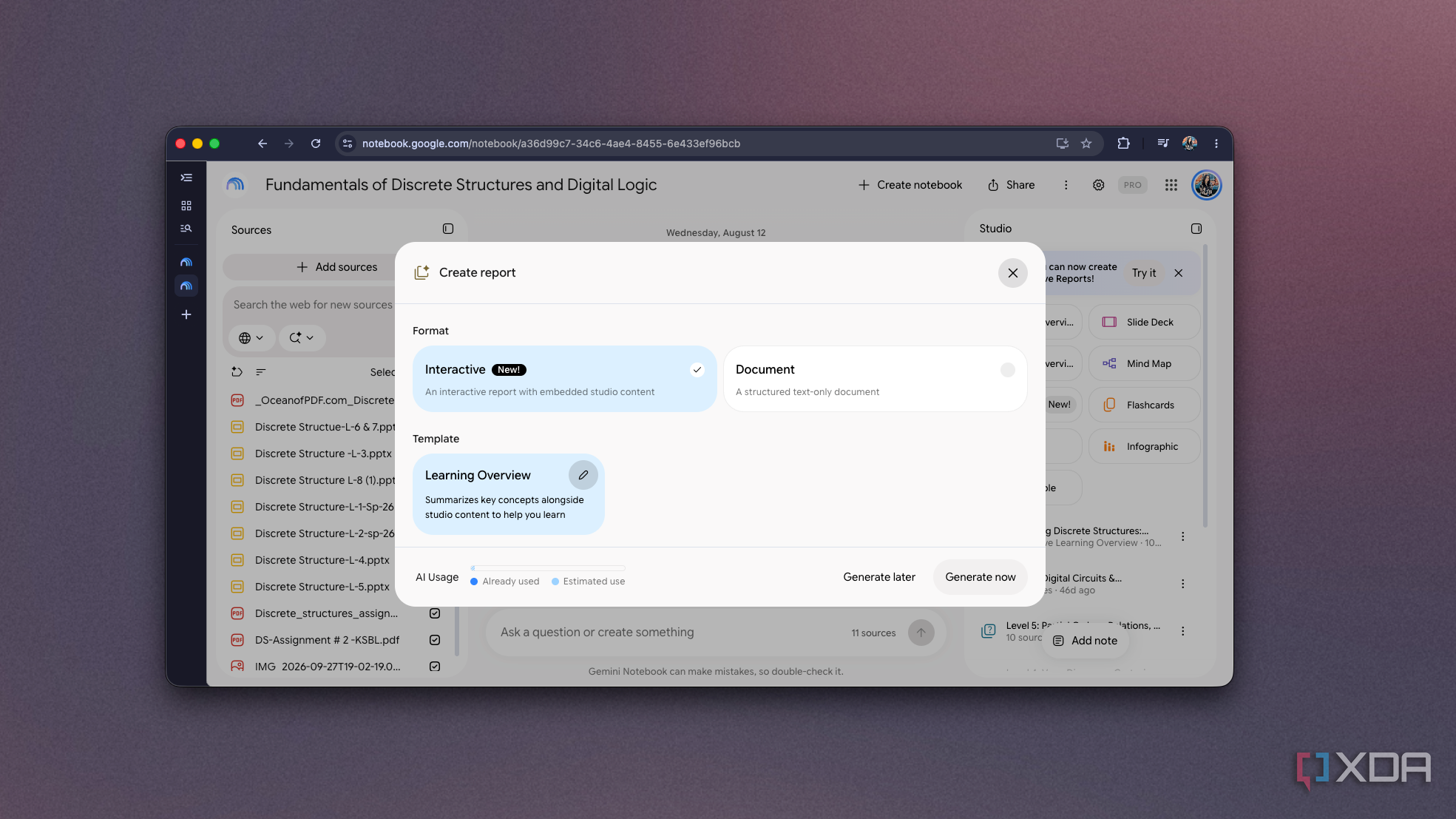
Task: Click the 11 sources indicator
Action: [873, 633]
